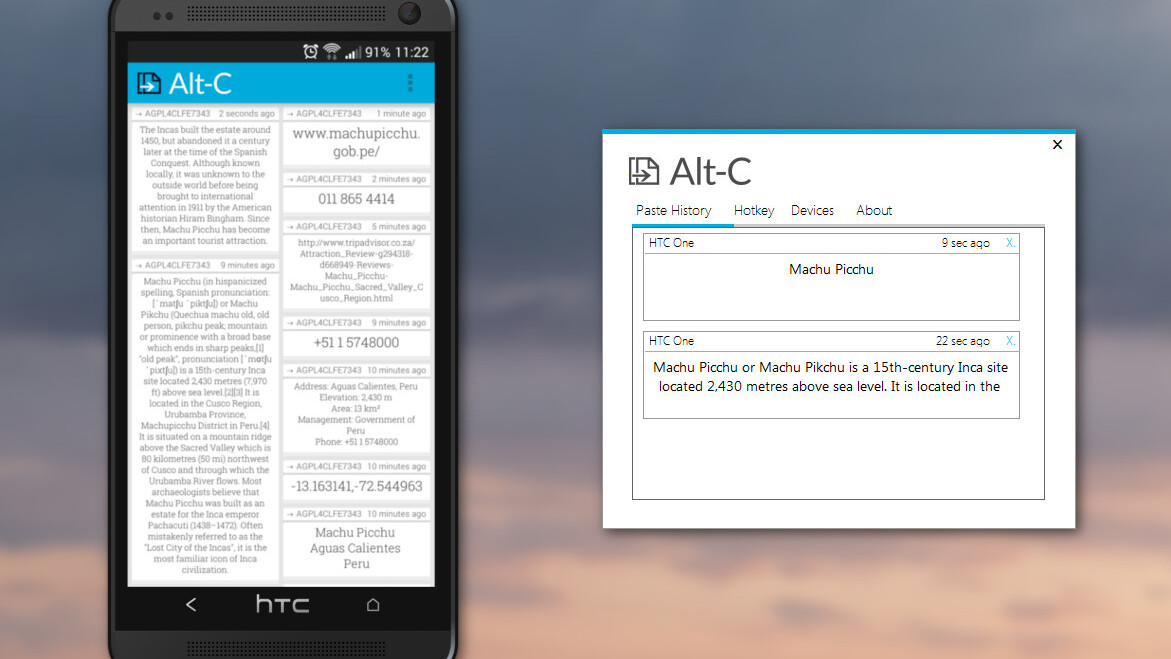The height and width of the screenshot is (659, 1171).
Task: Remove the 22 sec ago paste entry
Action: (1010, 341)
